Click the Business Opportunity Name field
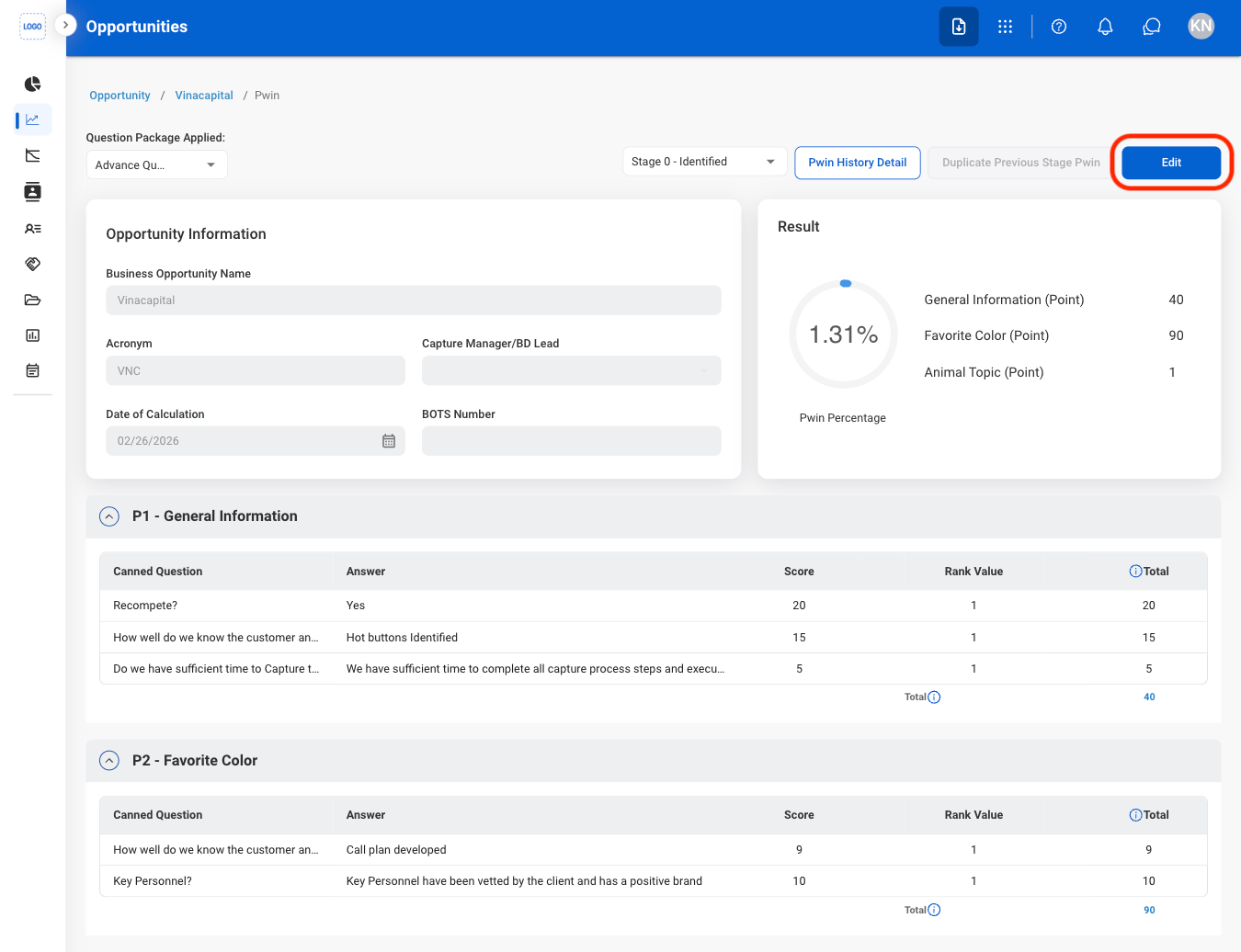The width and height of the screenshot is (1241, 952). pos(414,300)
